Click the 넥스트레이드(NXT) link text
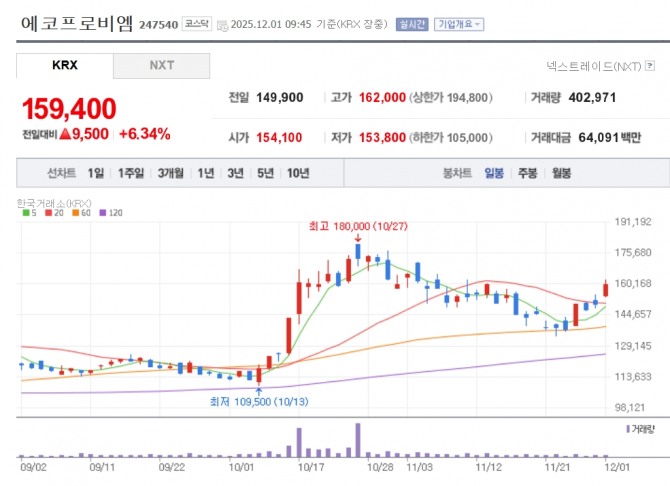Image resolution: width=670 pixels, height=486 pixels. pos(594,66)
